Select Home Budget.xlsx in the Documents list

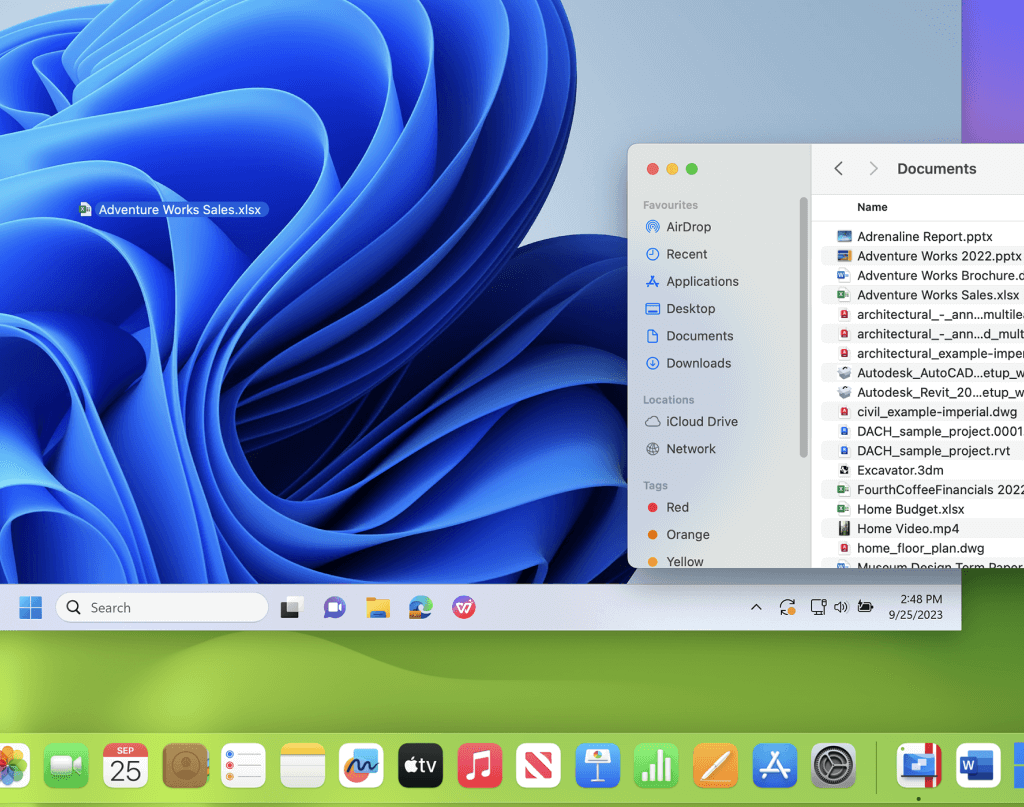(910, 509)
